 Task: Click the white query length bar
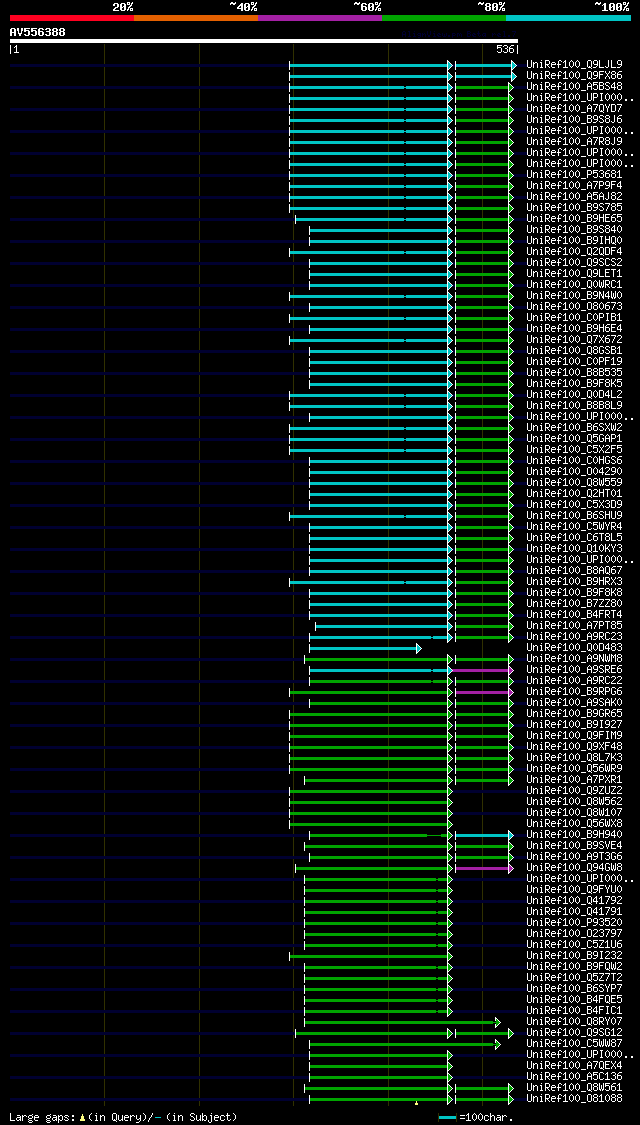pos(263,41)
